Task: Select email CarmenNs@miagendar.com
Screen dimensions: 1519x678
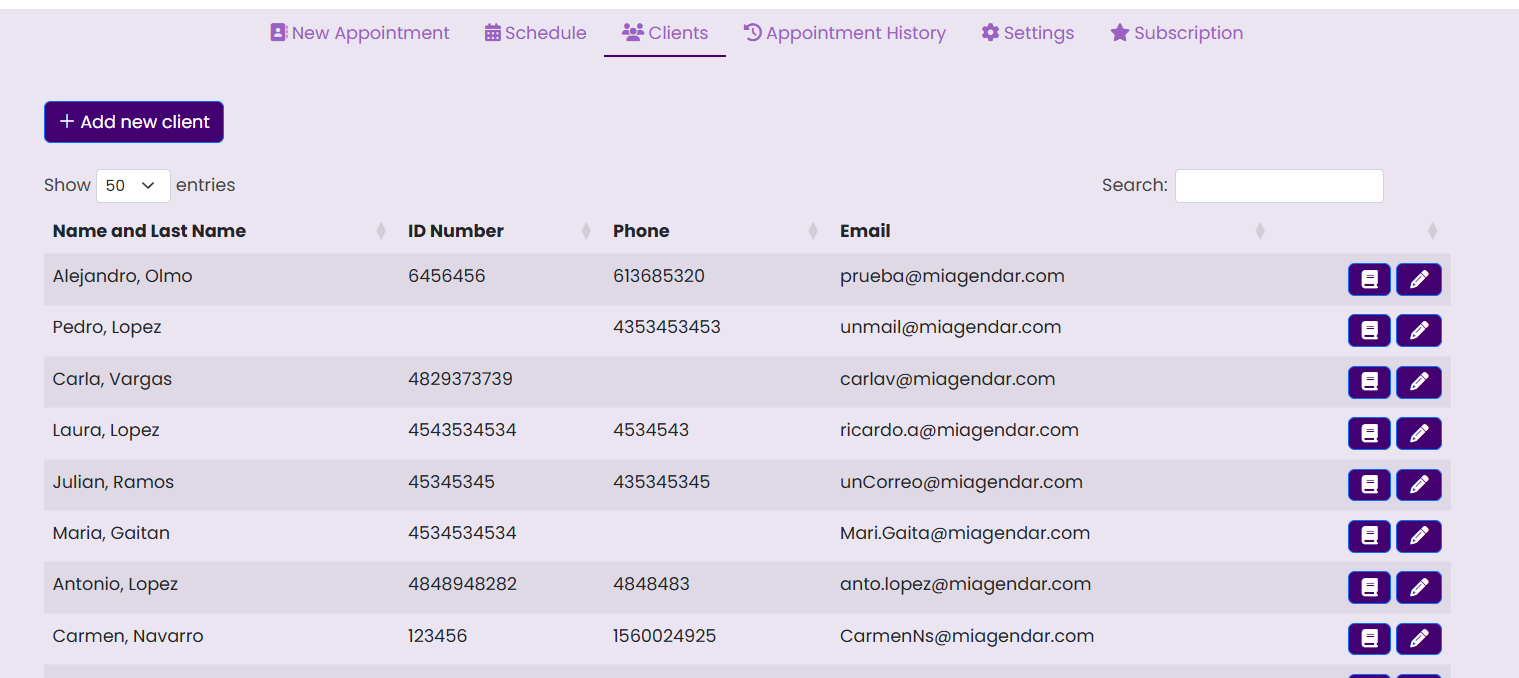Action: 967,636
